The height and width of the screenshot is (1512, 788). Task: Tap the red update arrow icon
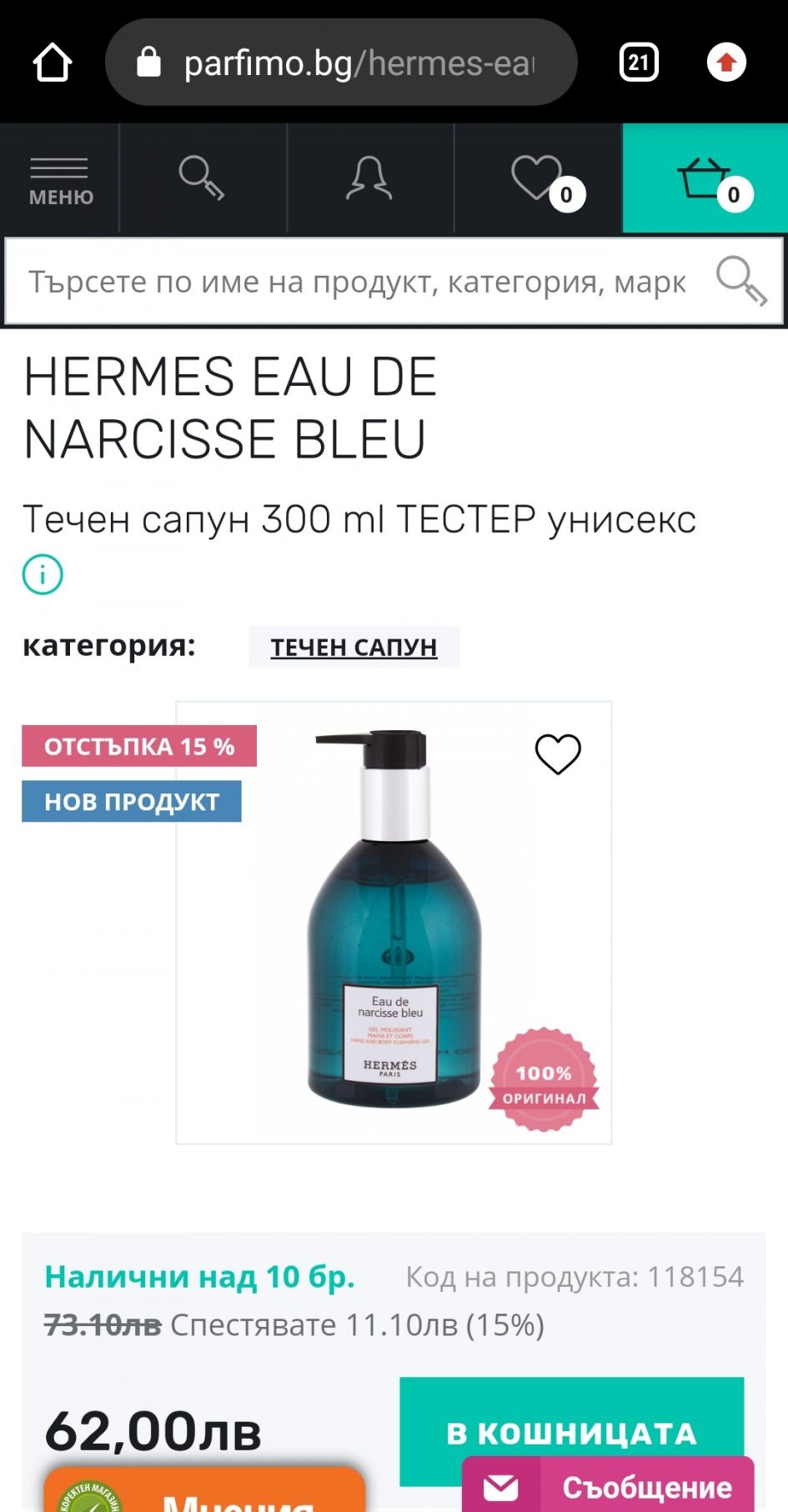pyautogui.click(x=726, y=63)
